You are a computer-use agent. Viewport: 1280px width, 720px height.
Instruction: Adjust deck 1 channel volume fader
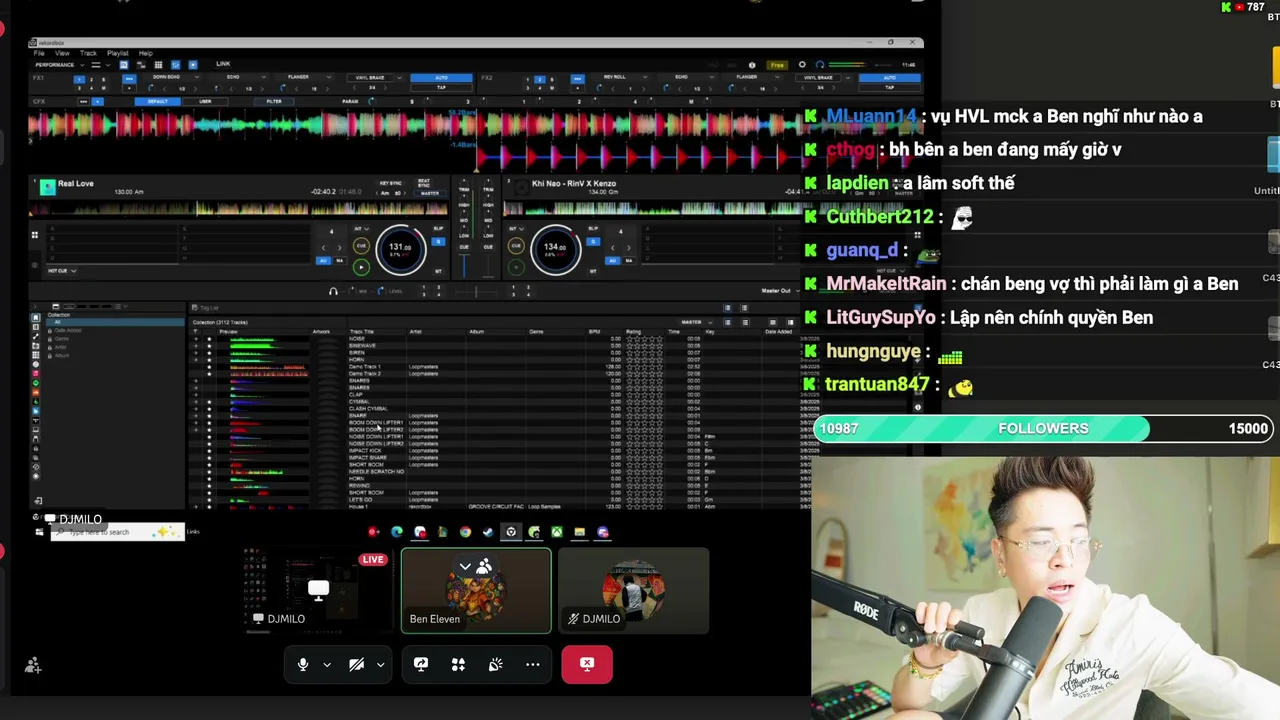[463, 264]
